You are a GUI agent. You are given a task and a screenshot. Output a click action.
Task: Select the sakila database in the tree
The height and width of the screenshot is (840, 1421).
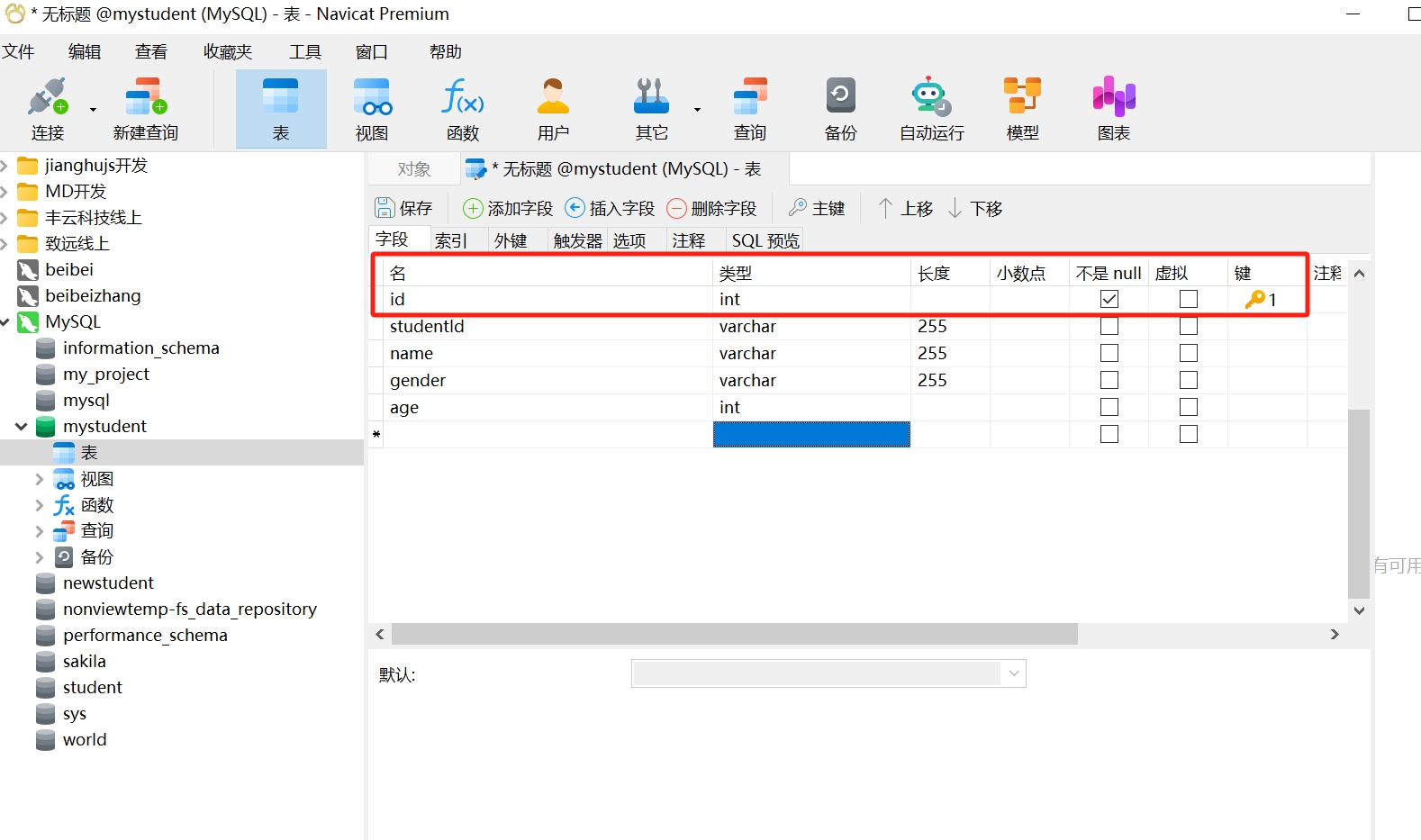84,662
